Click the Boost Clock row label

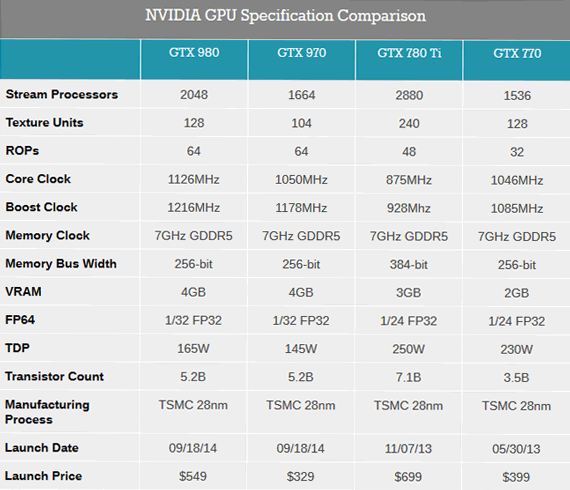(x=41, y=207)
